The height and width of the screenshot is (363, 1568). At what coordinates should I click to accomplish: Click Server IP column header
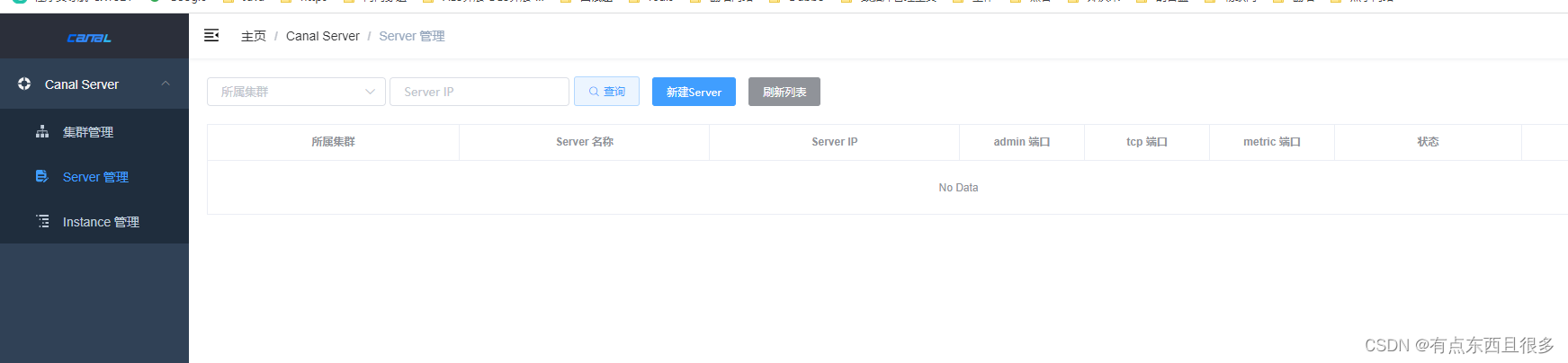pyautogui.click(x=835, y=142)
